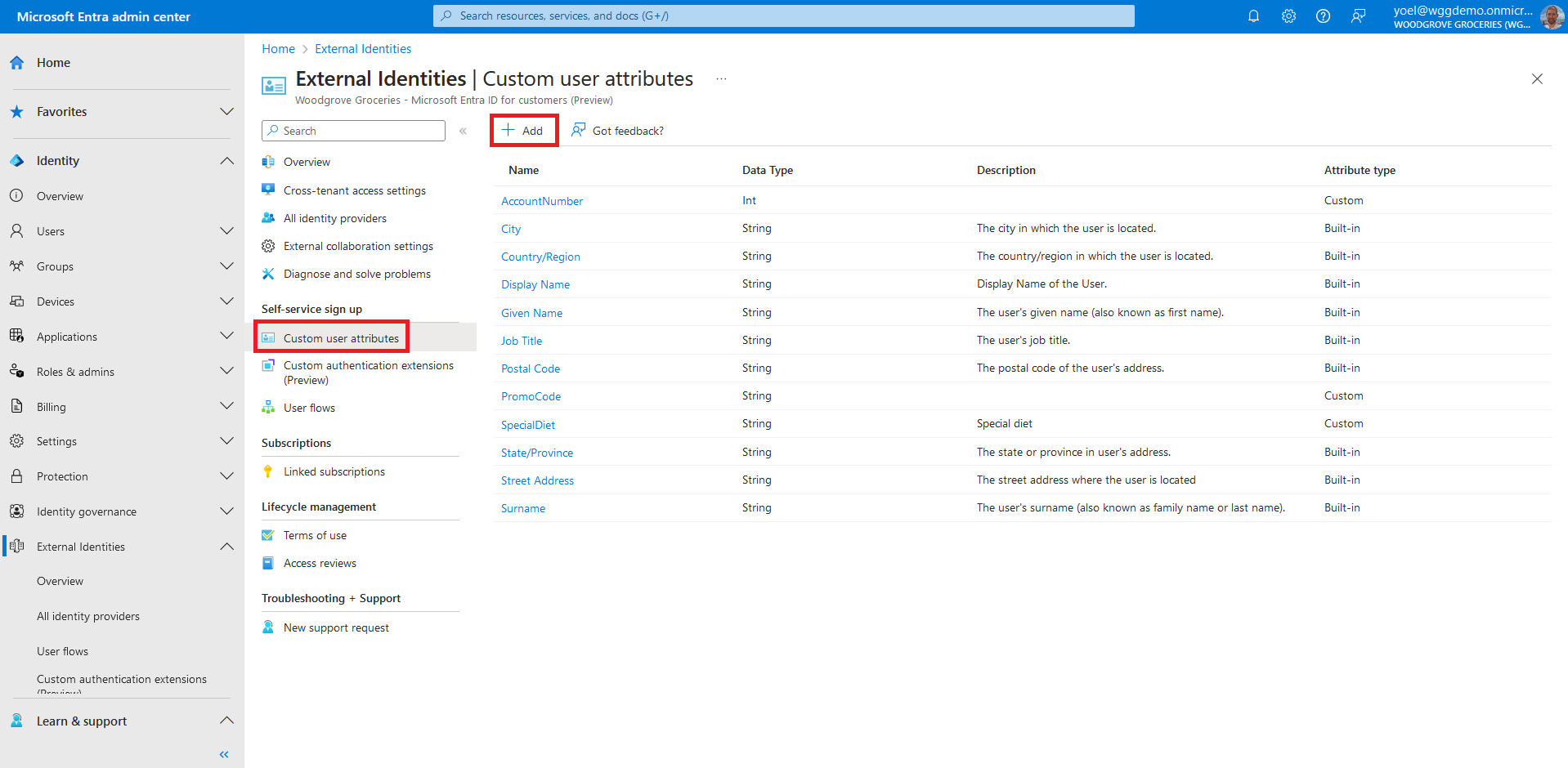
Task: Expand the Favorites section
Action: [226, 112]
